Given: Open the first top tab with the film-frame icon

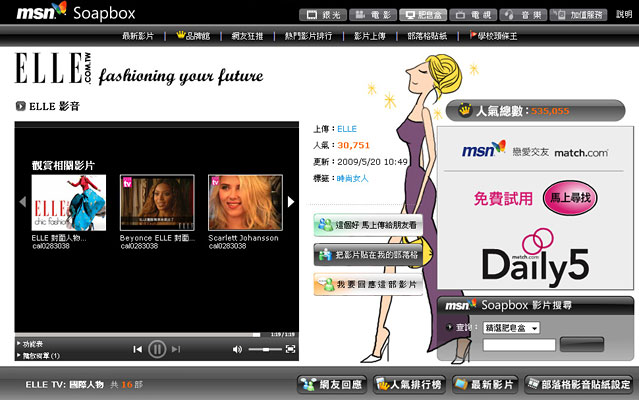Looking at the screenshot, I should click(323, 15).
